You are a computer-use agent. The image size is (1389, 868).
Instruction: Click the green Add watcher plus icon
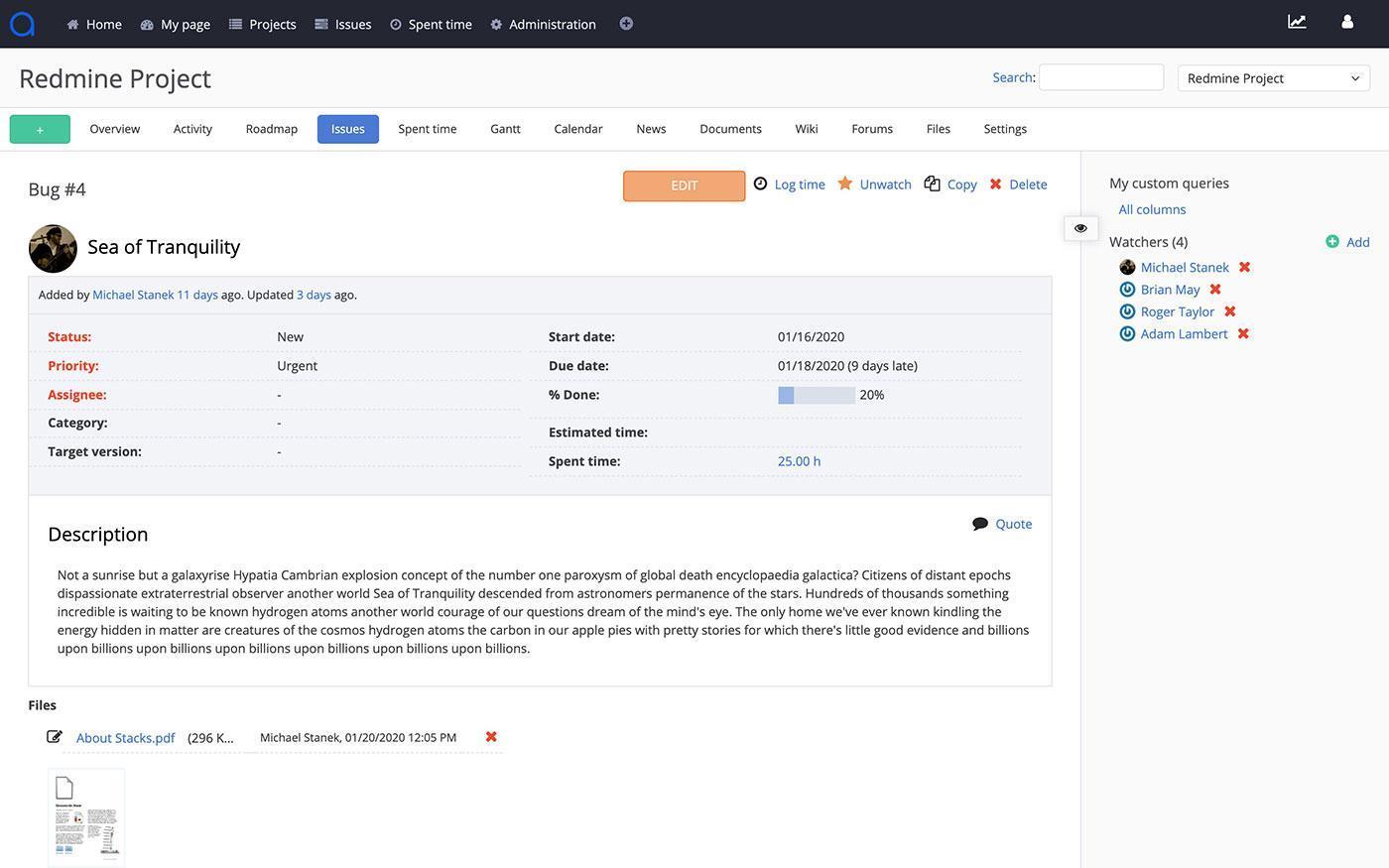tap(1332, 241)
